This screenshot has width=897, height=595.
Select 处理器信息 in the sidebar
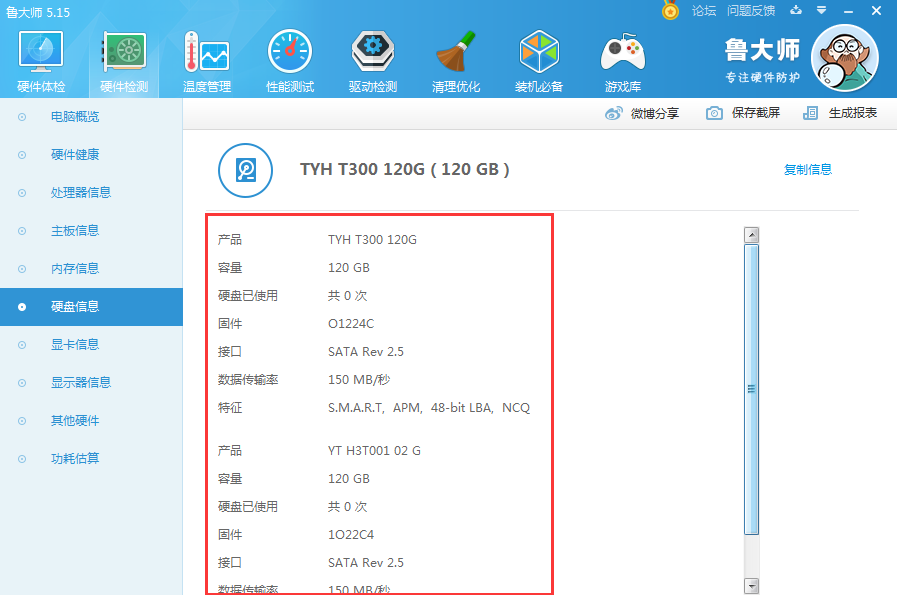(x=91, y=193)
